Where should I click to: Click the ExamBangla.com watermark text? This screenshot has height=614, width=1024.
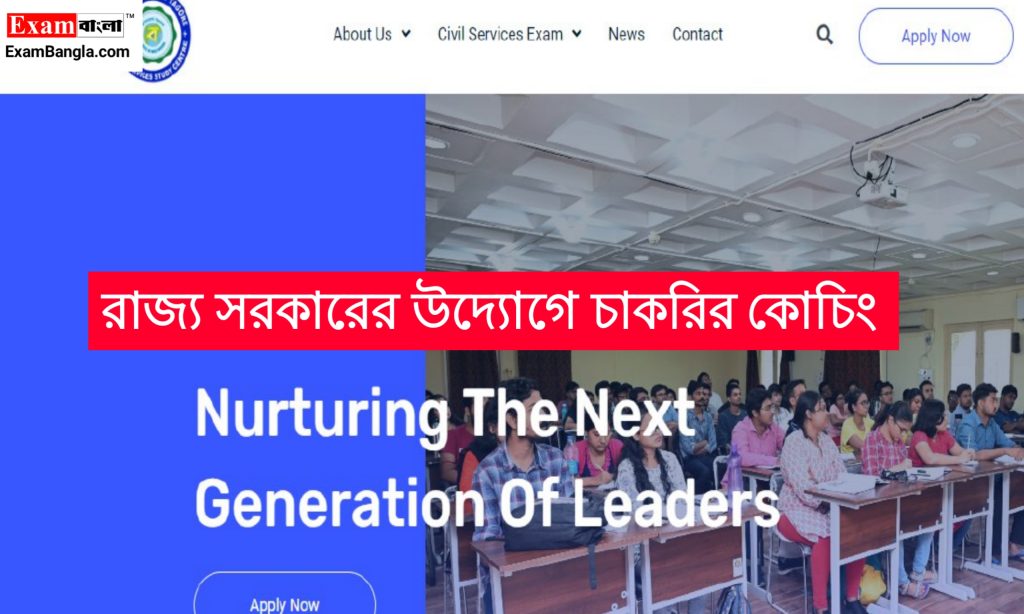[67, 52]
